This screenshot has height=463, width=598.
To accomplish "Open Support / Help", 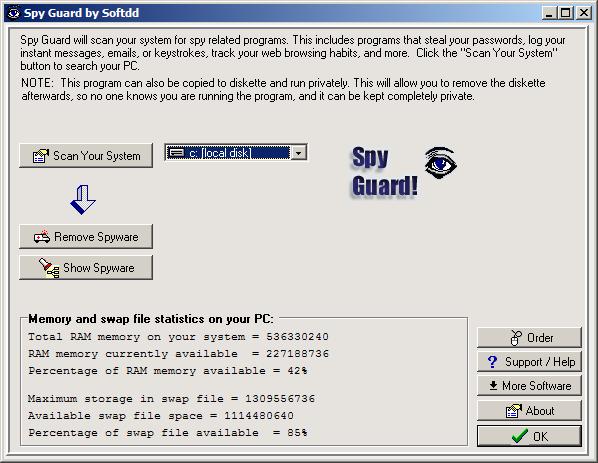I will (529, 362).
